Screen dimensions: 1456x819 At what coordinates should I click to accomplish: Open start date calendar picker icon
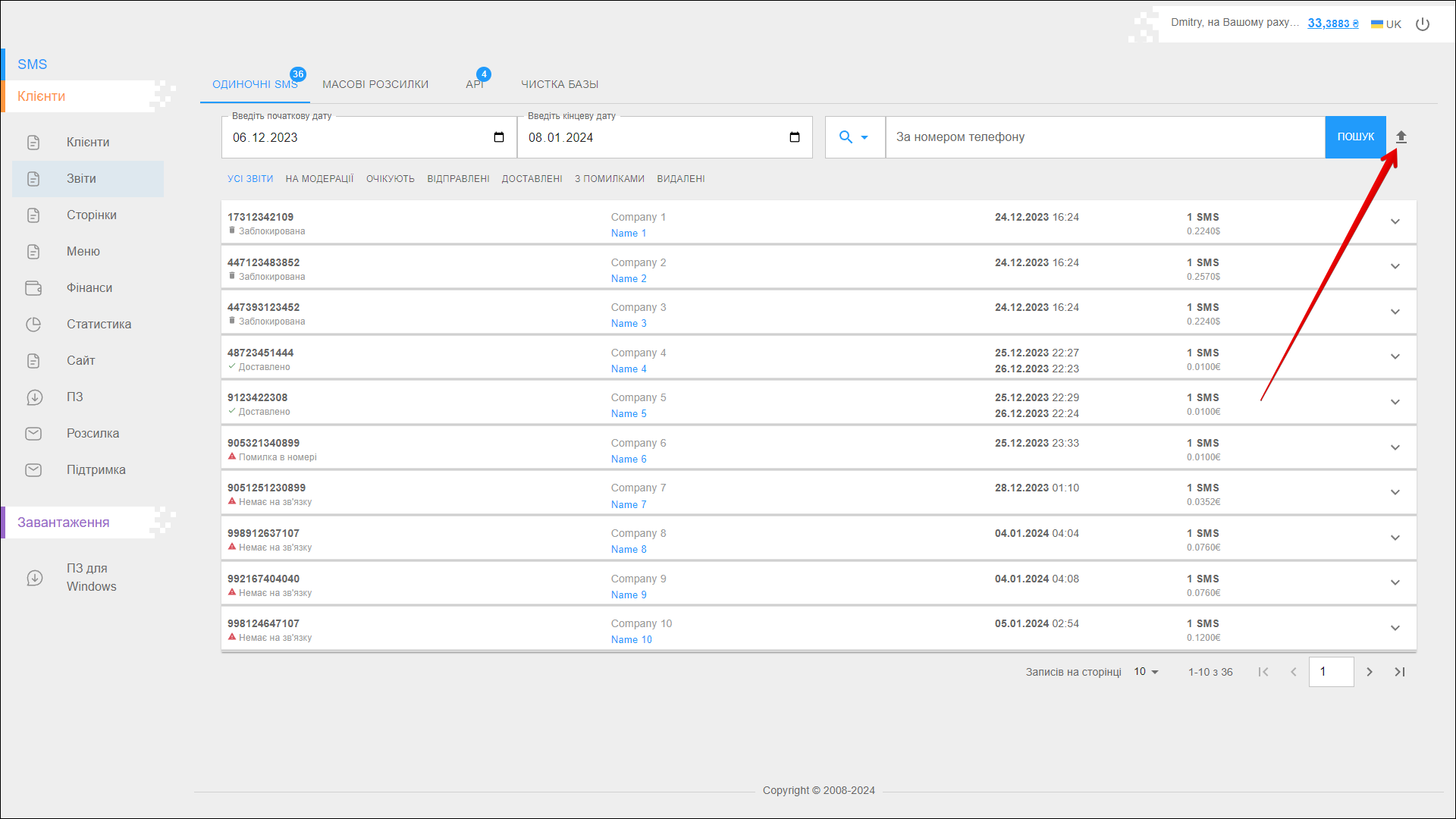click(x=498, y=137)
